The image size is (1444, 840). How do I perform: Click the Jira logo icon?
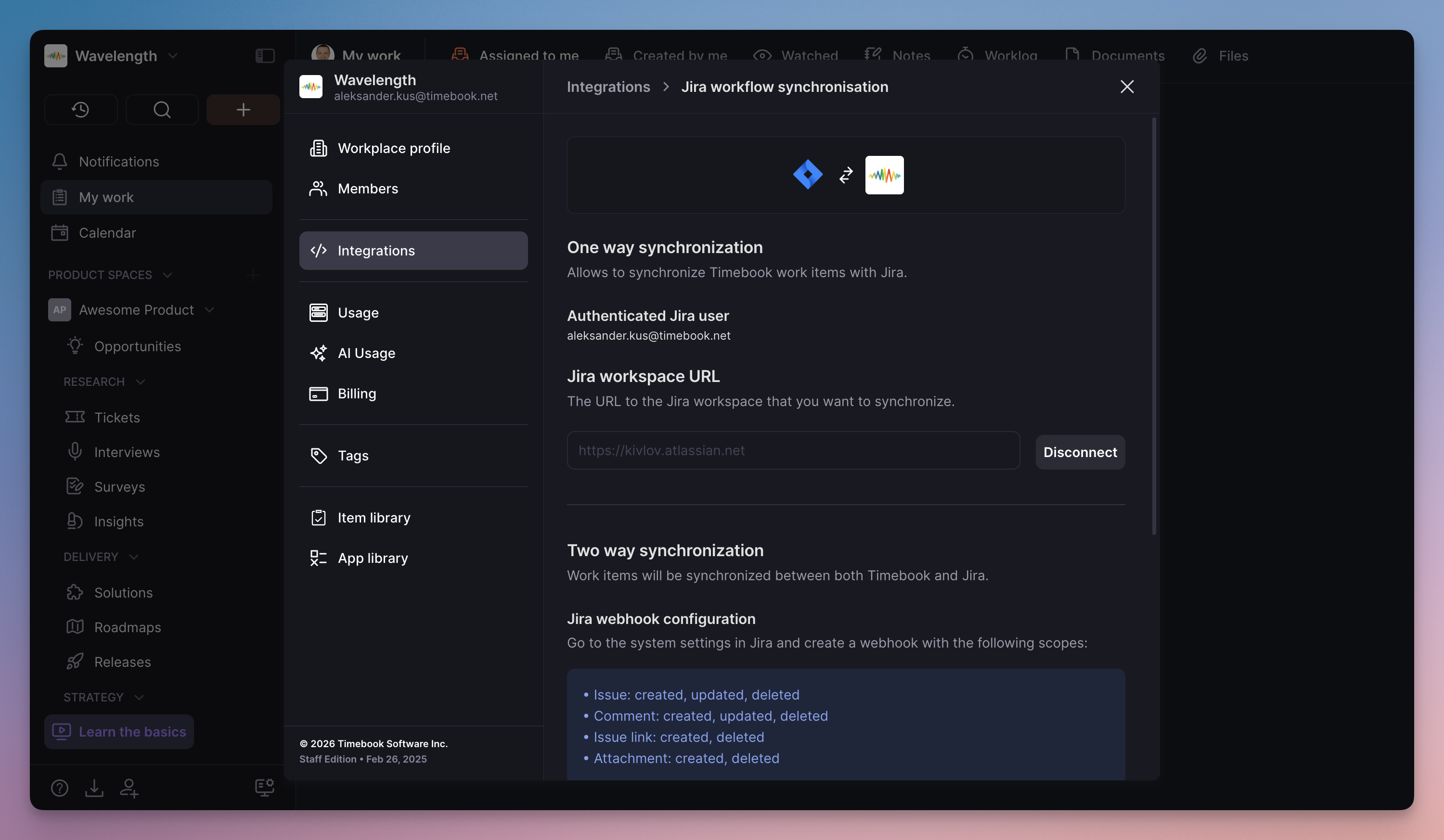click(807, 175)
